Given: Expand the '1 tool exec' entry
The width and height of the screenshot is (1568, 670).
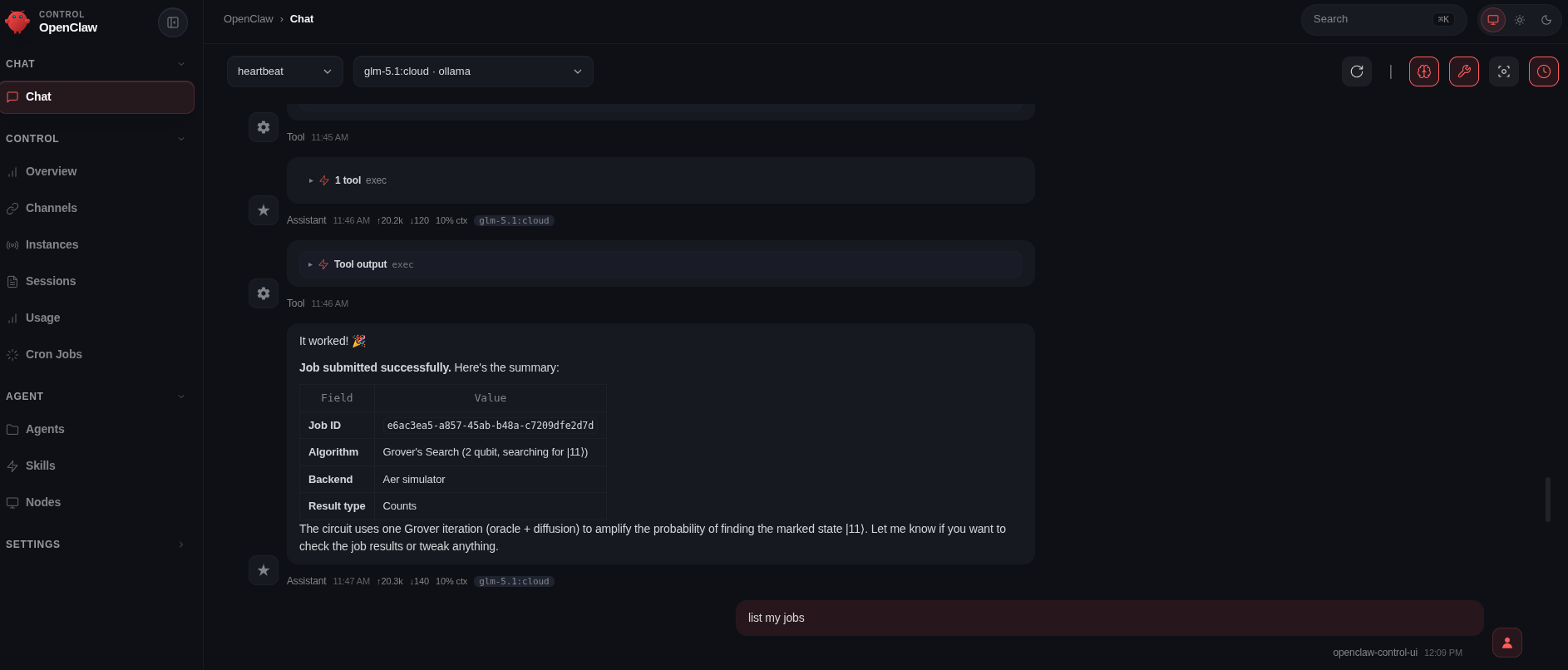Looking at the screenshot, I should point(348,180).
